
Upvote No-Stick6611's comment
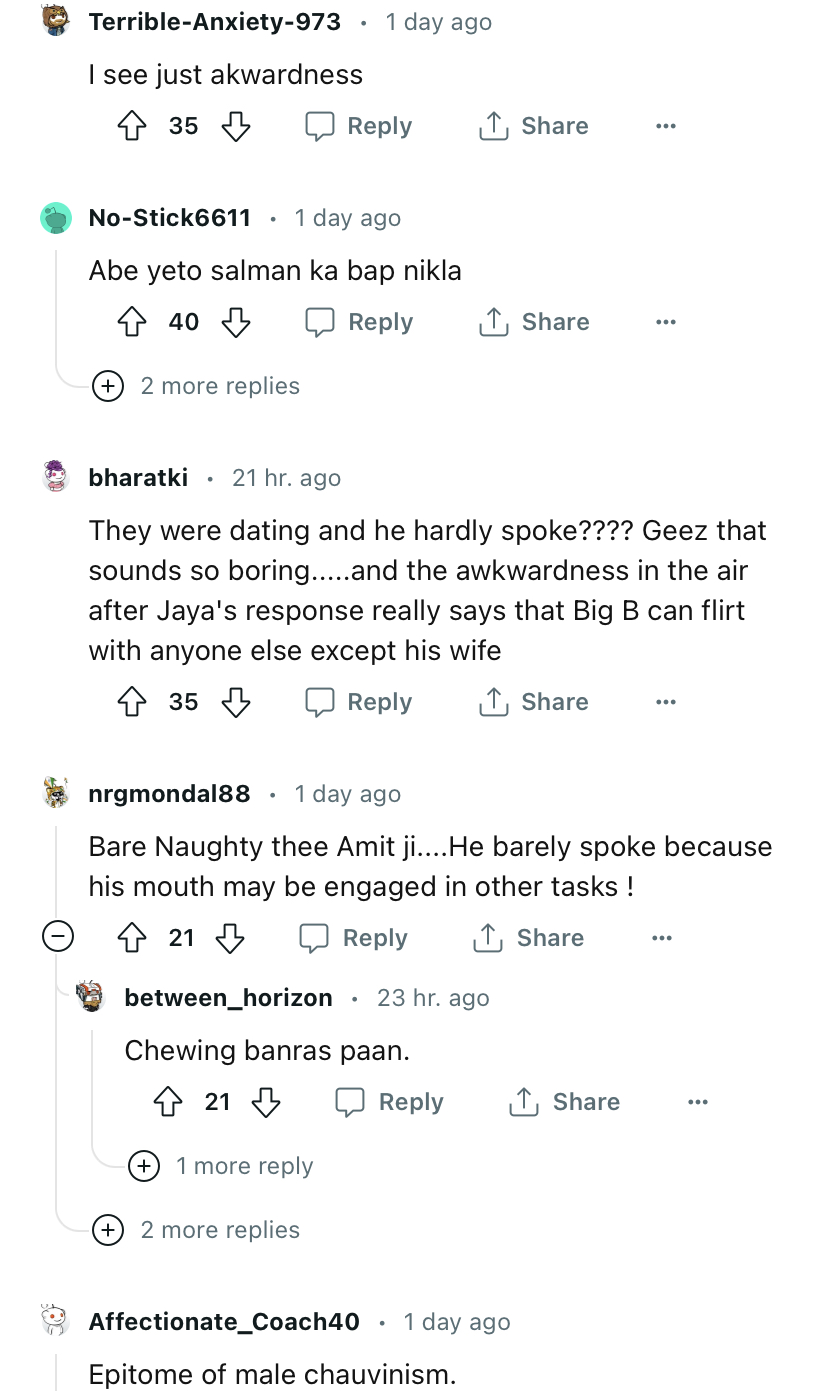[x=132, y=322]
